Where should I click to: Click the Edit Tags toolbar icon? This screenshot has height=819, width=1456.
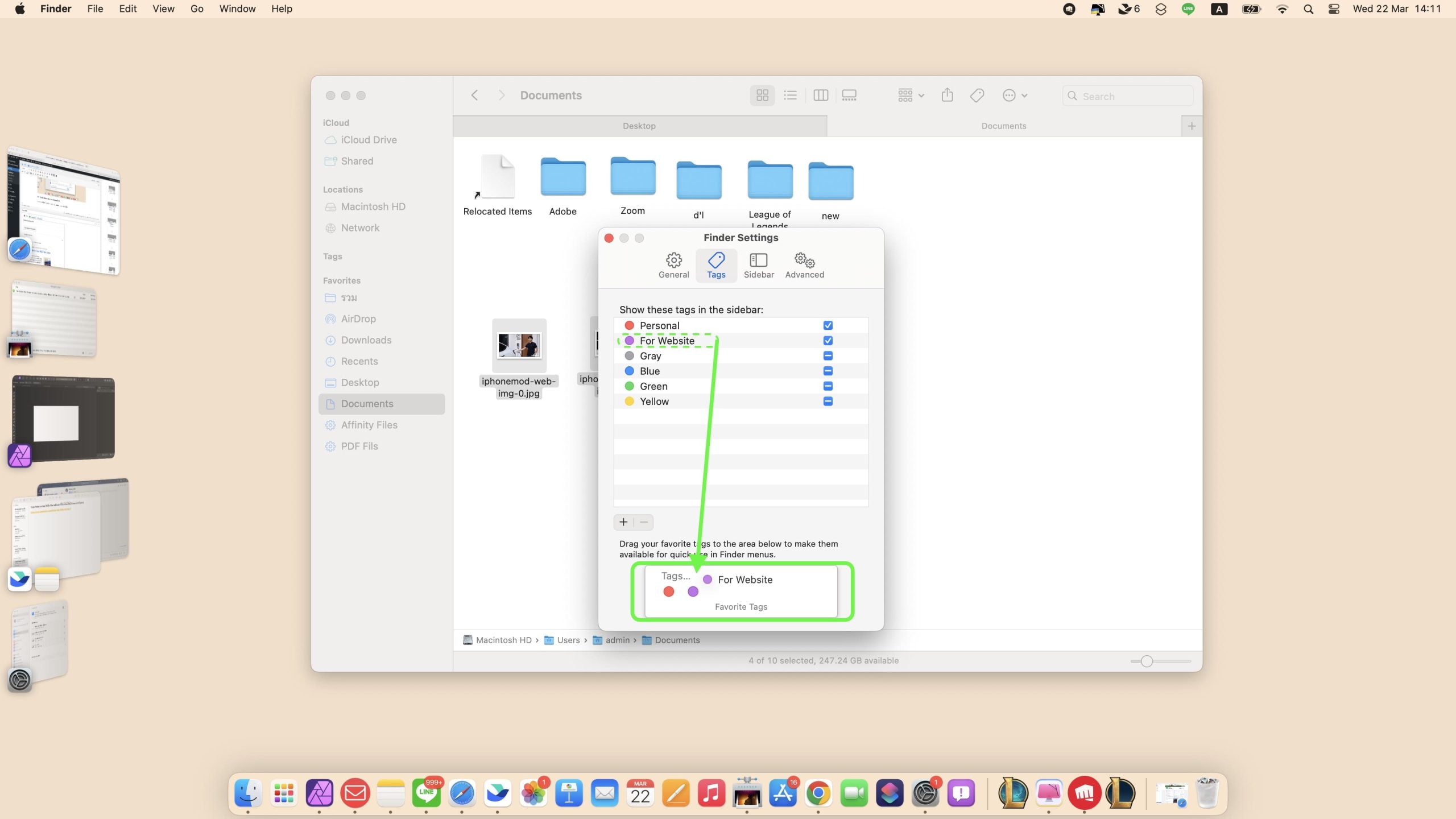pyautogui.click(x=977, y=96)
